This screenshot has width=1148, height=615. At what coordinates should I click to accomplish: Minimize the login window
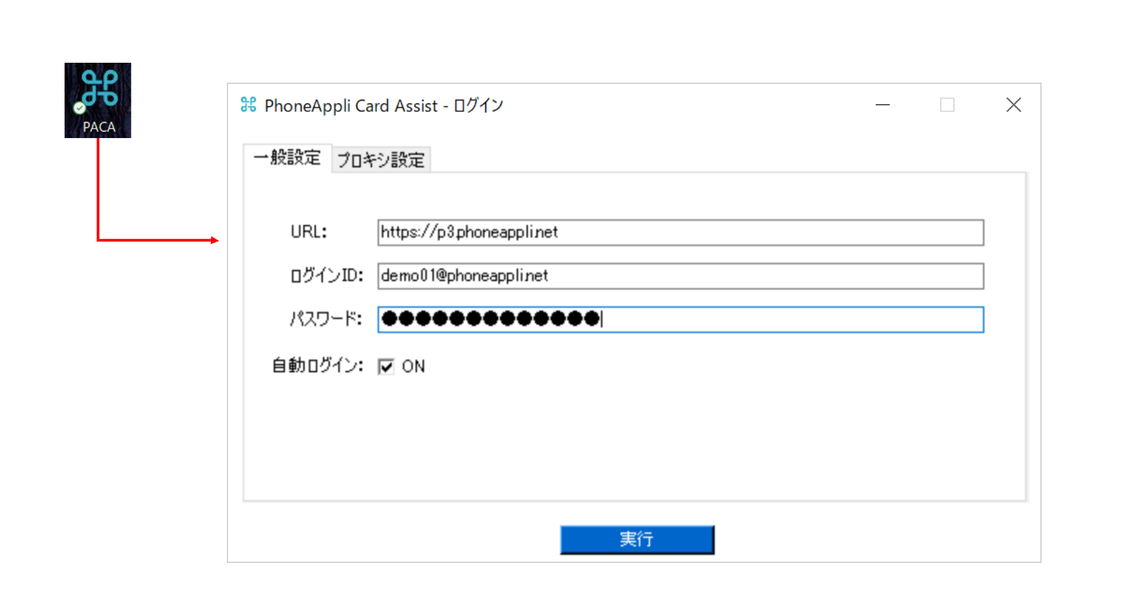tap(883, 105)
